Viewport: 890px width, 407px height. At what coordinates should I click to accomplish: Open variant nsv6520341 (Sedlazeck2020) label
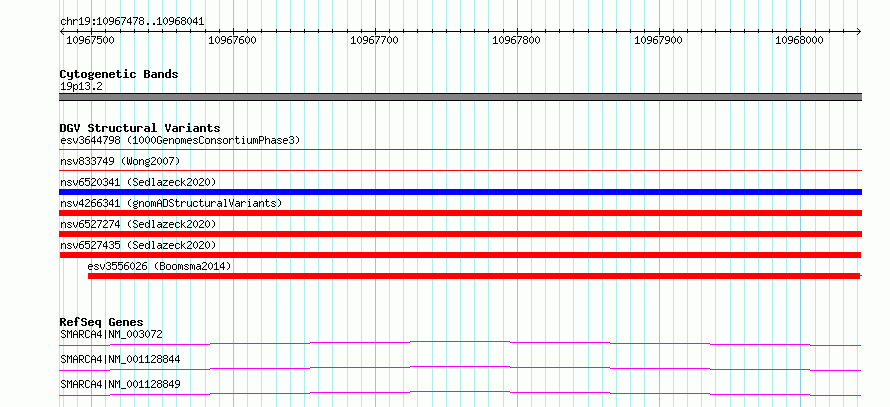click(138, 182)
